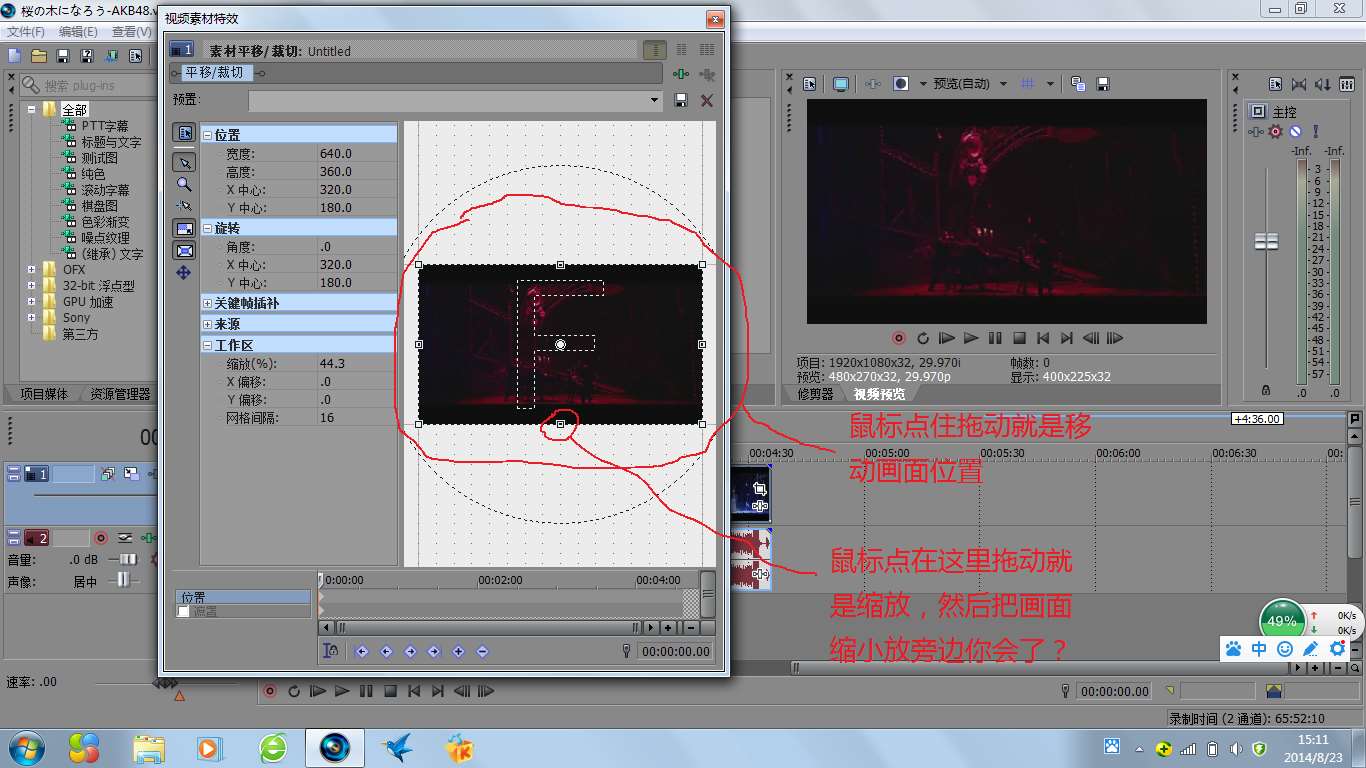Delete keyframe with minus diamond button
The width and height of the screenshot is (1366, 768).
point(482,651)
